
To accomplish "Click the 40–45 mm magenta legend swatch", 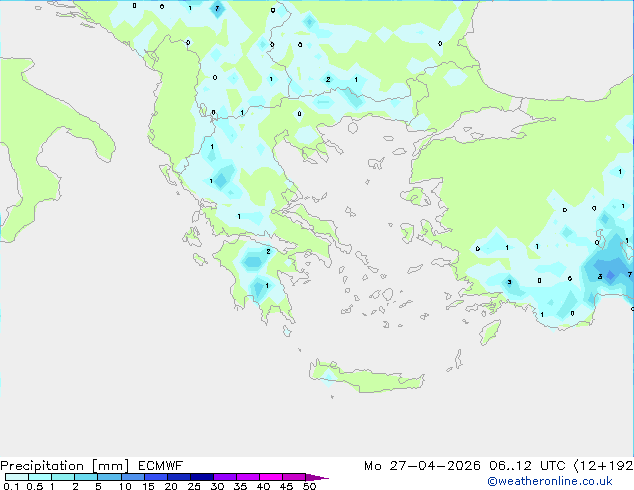I will point(271,477).
